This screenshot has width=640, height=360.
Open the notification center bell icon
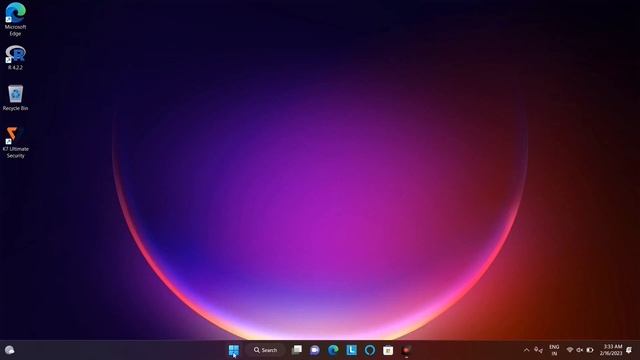click(x=629, y=350)
